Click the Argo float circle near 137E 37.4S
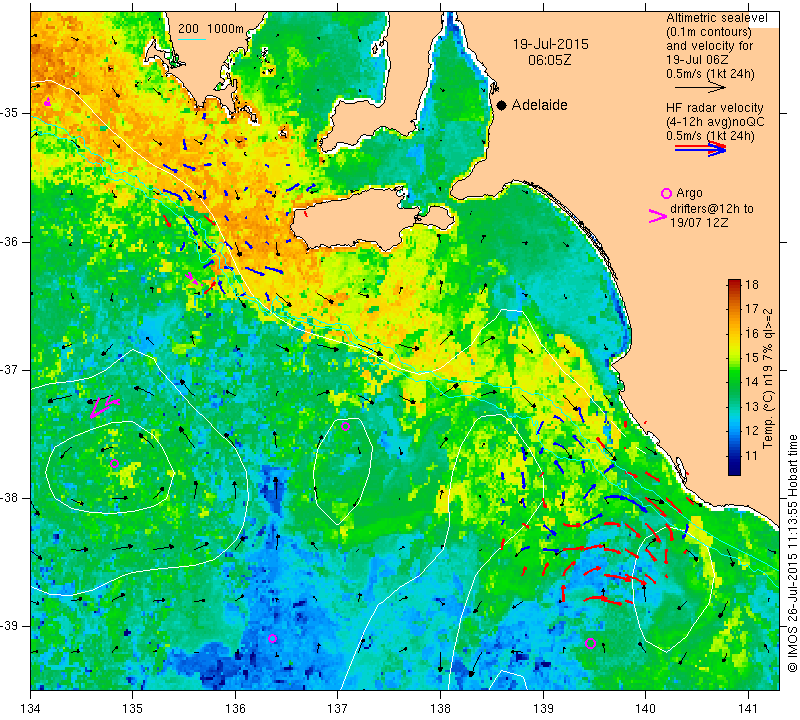 tap(345, 426)
